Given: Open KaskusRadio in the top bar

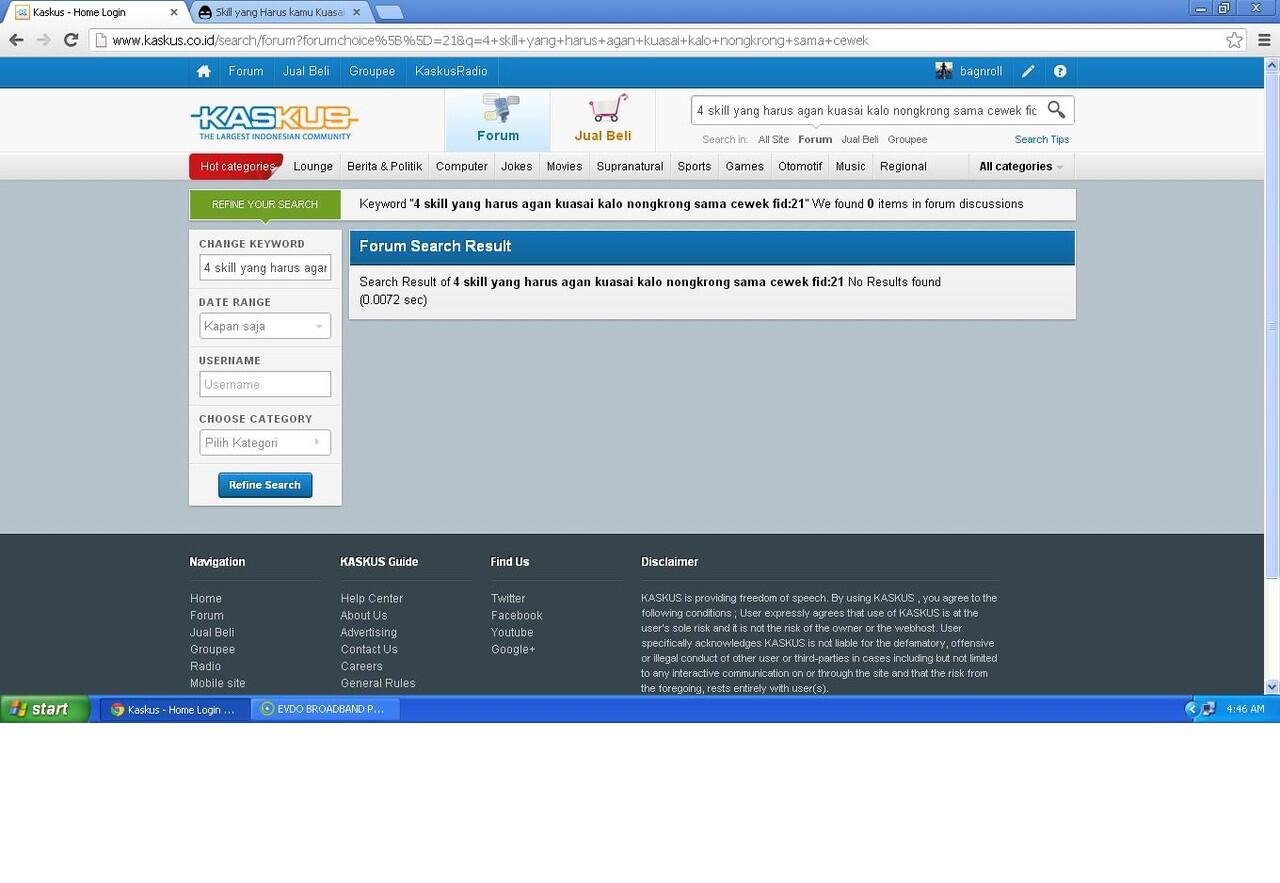Looking at the screenshot, I should click(451, 71).
